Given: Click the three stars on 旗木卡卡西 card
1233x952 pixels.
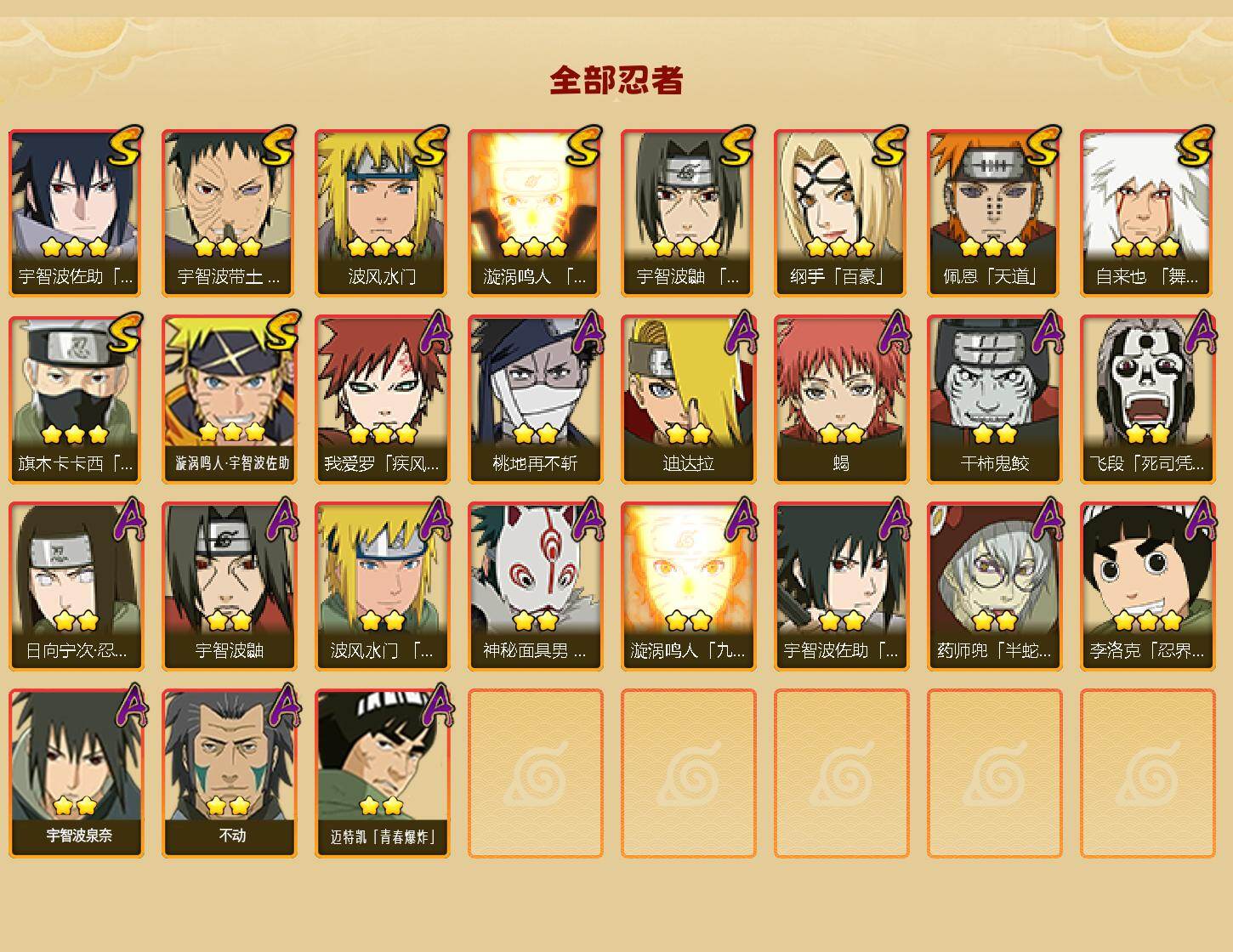Looking at the screenshot, I should pos(75,434).
